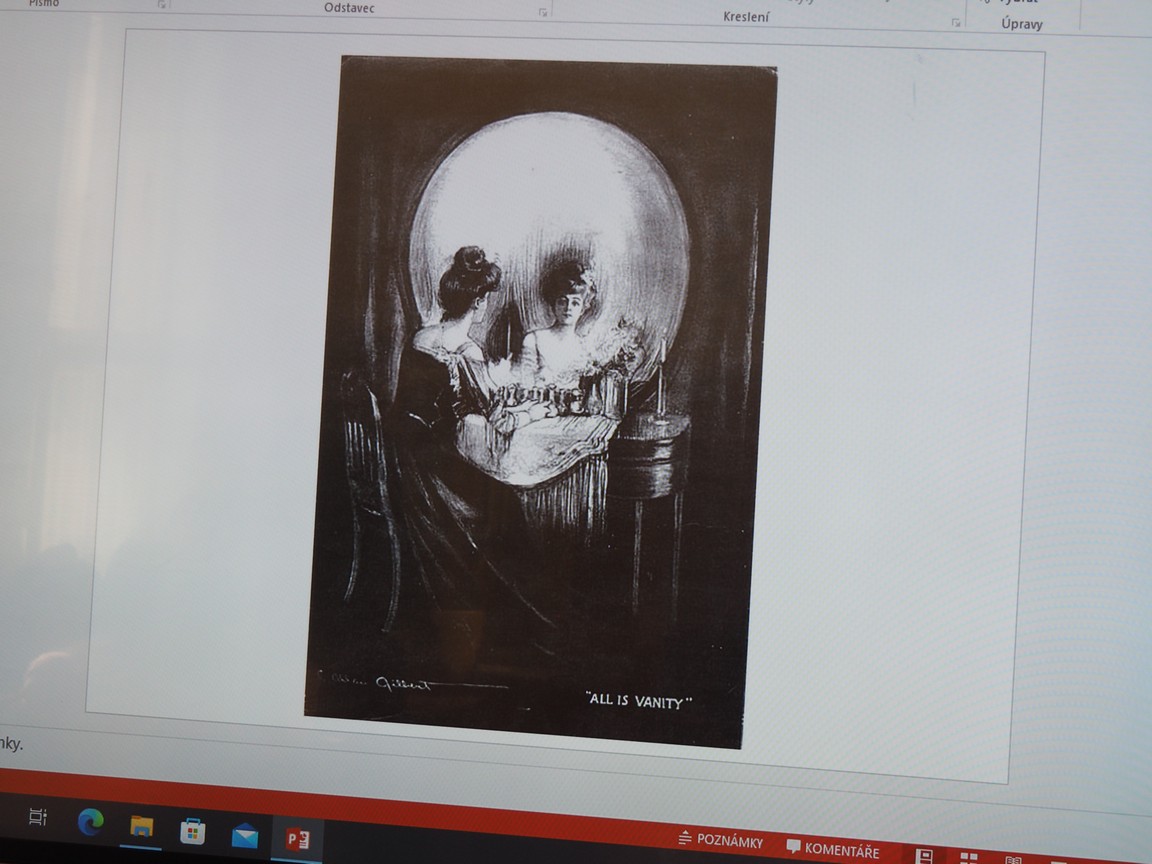1152x864 pixels.
Task: Switch to Reading view in status bar
Action: (x=1014, y=860)
